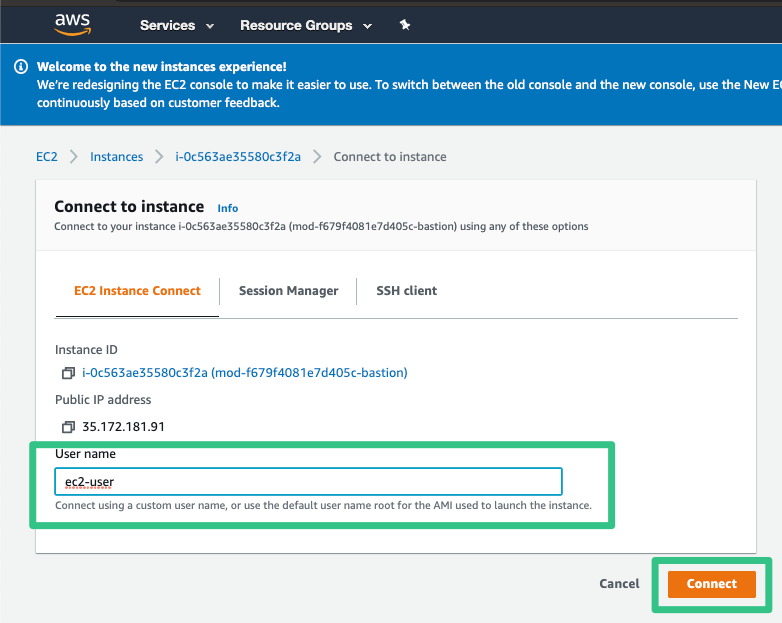This screenshot has width=782, height=623.
Task: Focus the User name input field
Action: [308, 482]
